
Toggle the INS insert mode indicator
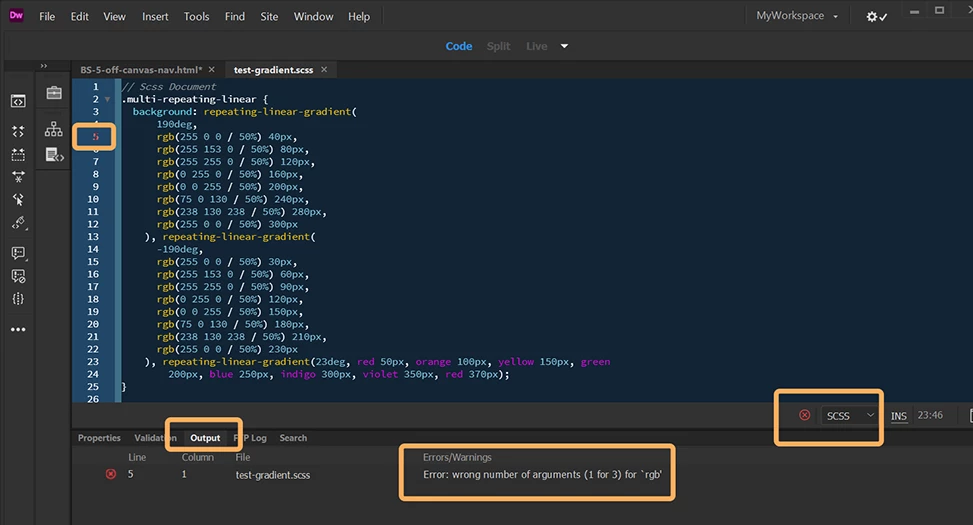click(899, 416)
